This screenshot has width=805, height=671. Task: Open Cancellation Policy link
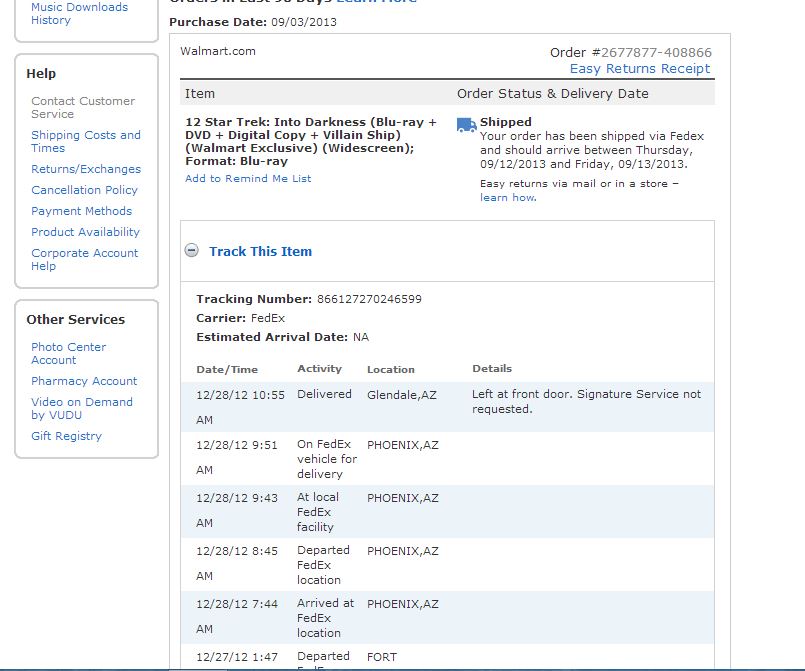coord(84,190)
